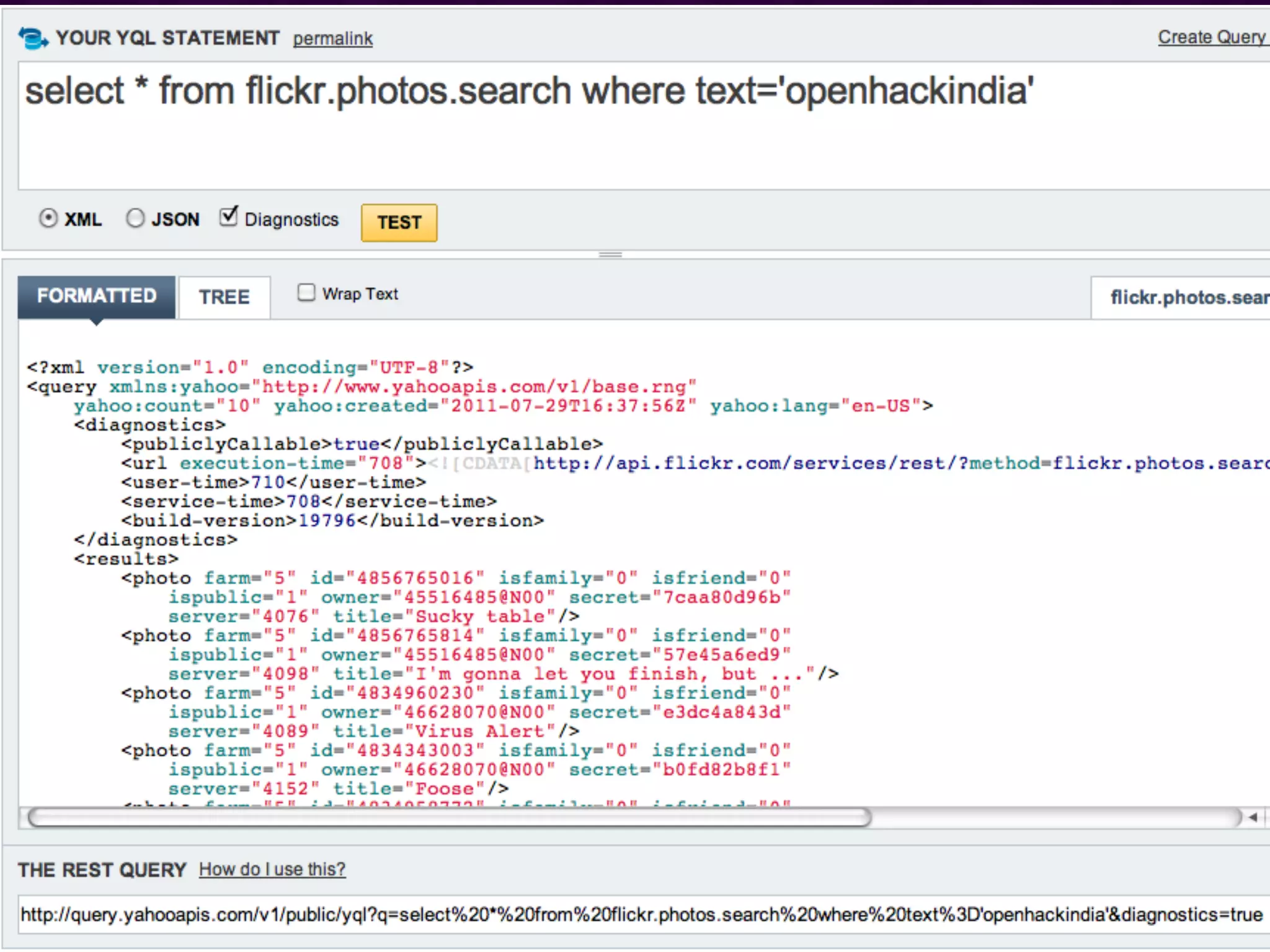Switch to the FORMATTED tab
Viewport: 1270px width, 952px height.
96,296
